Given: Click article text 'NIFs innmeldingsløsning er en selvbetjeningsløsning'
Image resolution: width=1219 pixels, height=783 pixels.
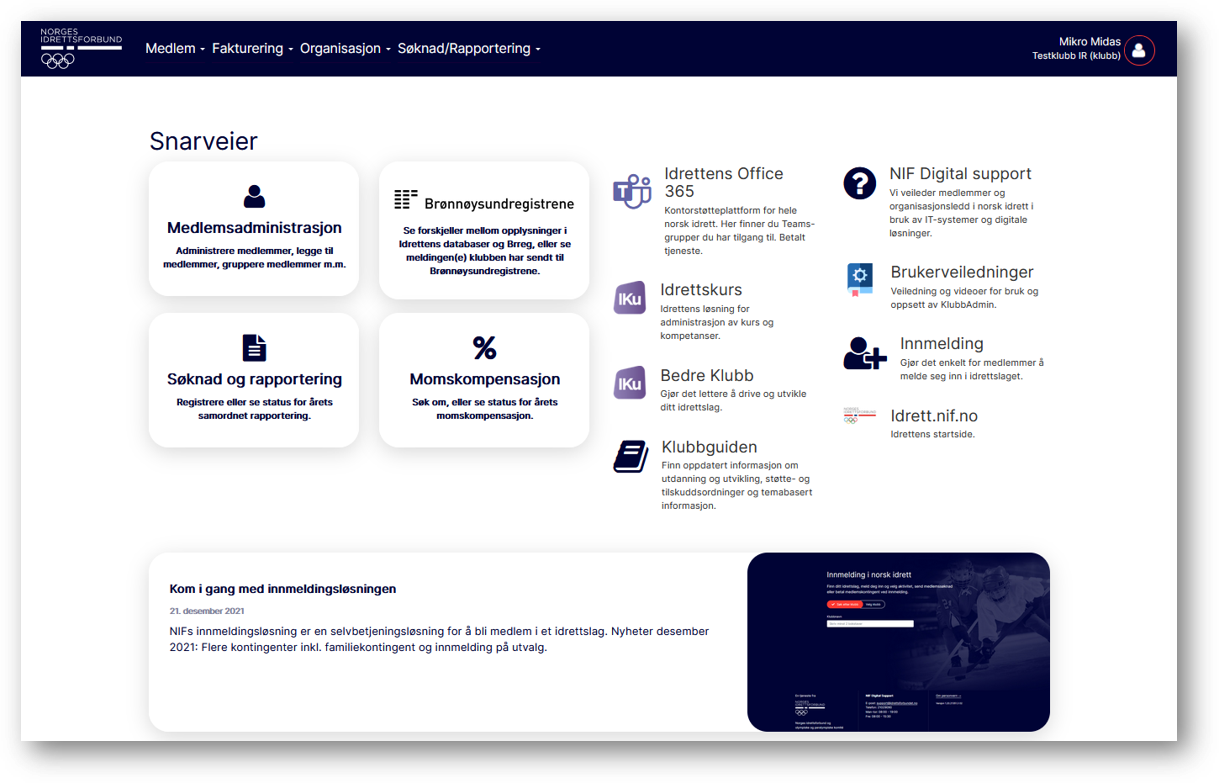Looking at the screenshot, I should (x=439, y=639).
